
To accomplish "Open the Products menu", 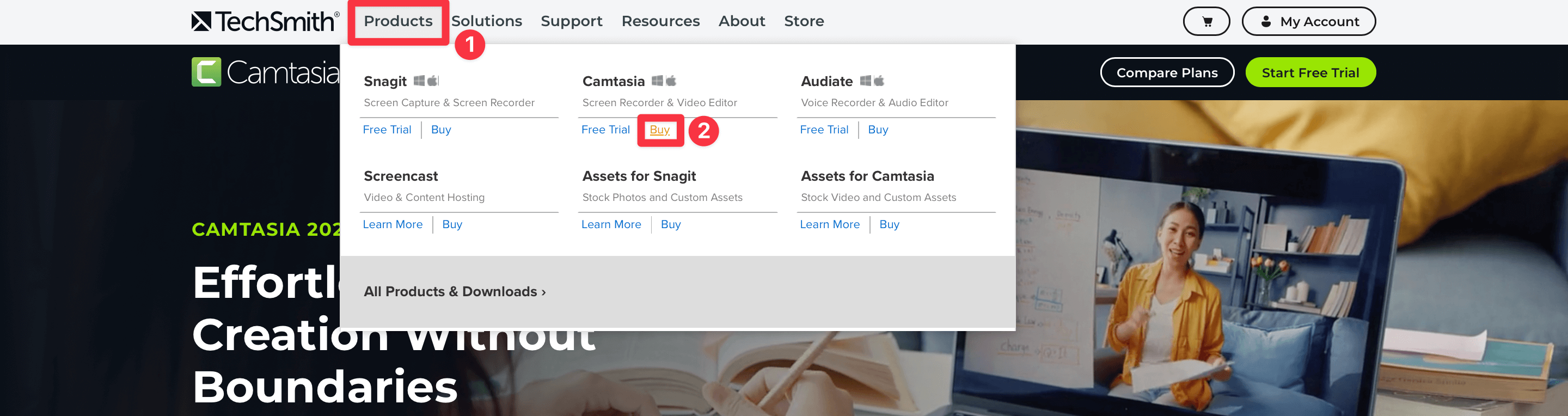I will pyautogui.click(x=398, y=21).
